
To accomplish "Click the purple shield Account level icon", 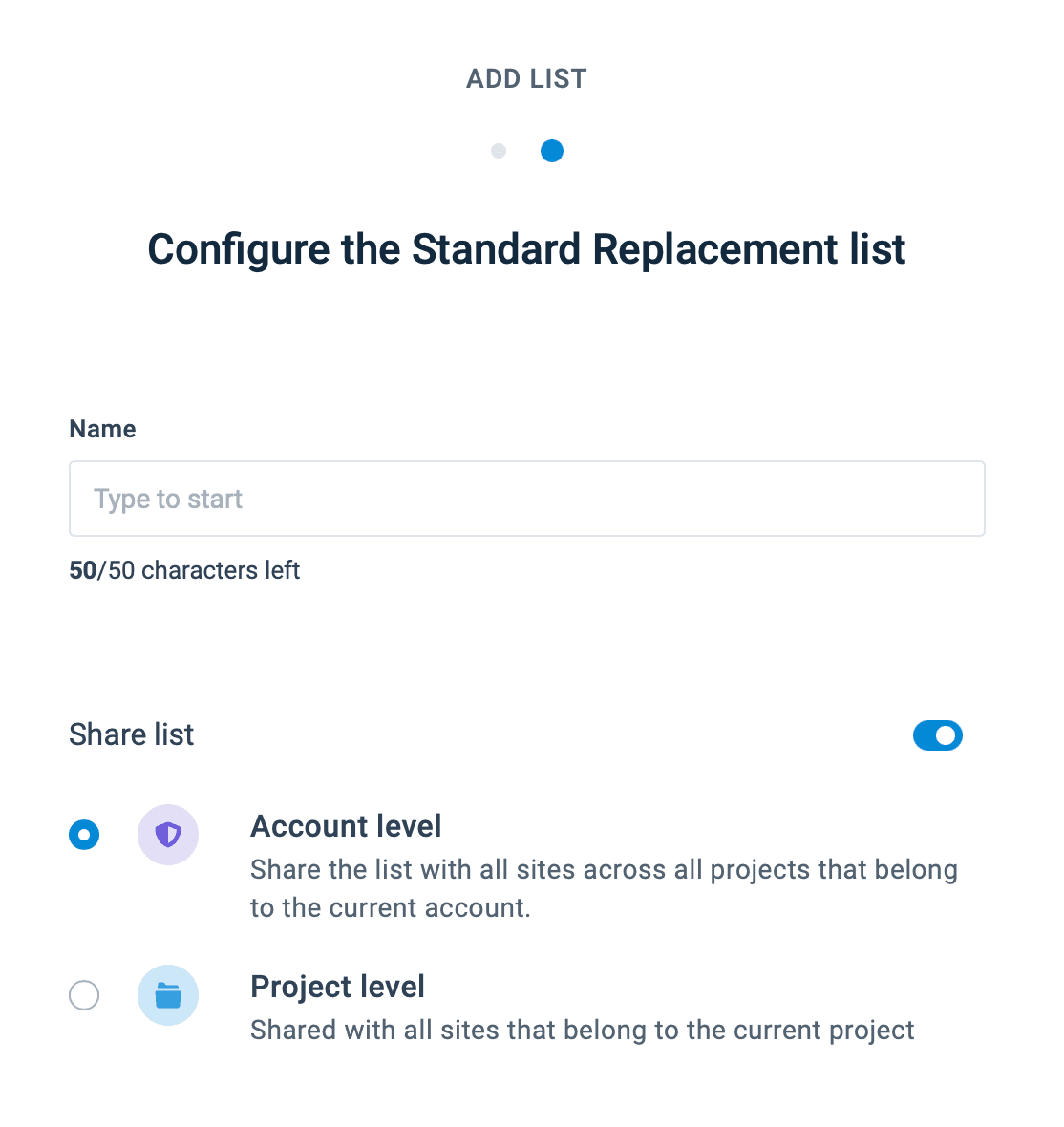I will pos(168,835).
